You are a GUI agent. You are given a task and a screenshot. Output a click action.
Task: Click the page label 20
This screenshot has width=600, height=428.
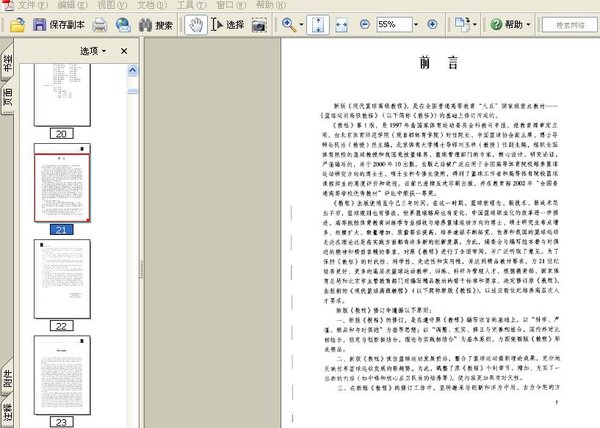coord(61,134)
